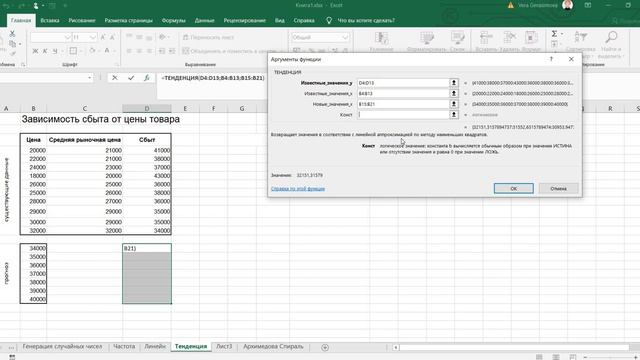Decrease indent in the alignment group
The height and width of the screenshot is (360, 640).
tap(162, 51)
